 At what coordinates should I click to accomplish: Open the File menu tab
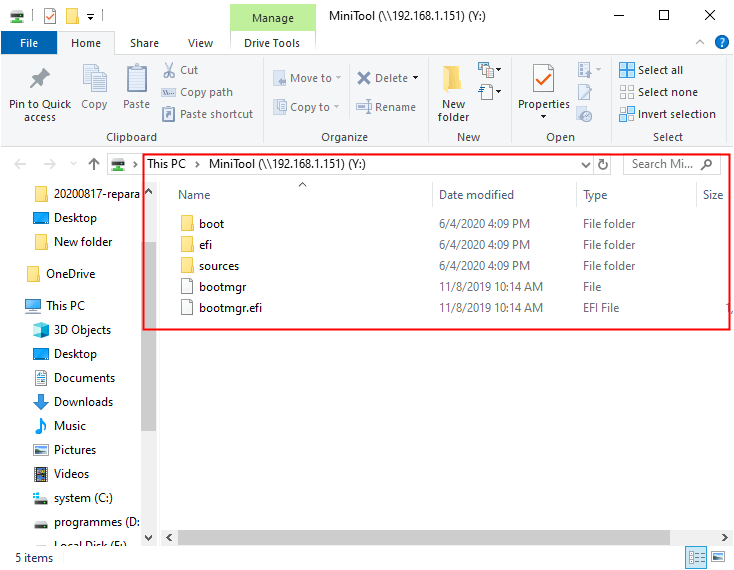tap(29, 43)
